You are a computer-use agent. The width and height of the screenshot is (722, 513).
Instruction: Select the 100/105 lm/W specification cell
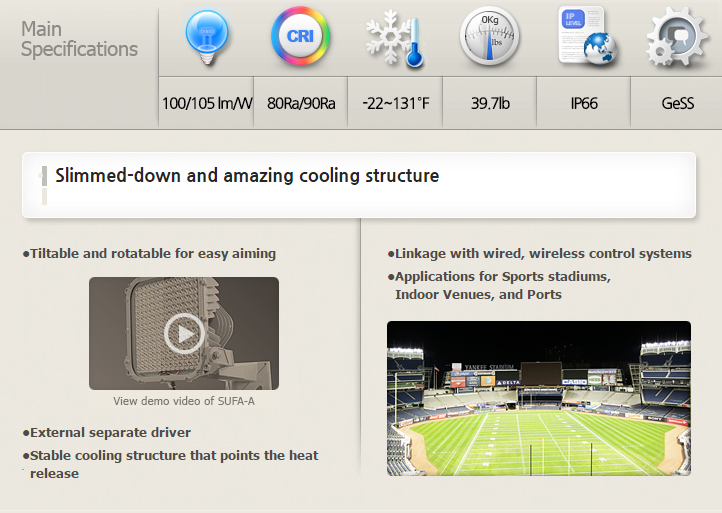click(206, 102)
